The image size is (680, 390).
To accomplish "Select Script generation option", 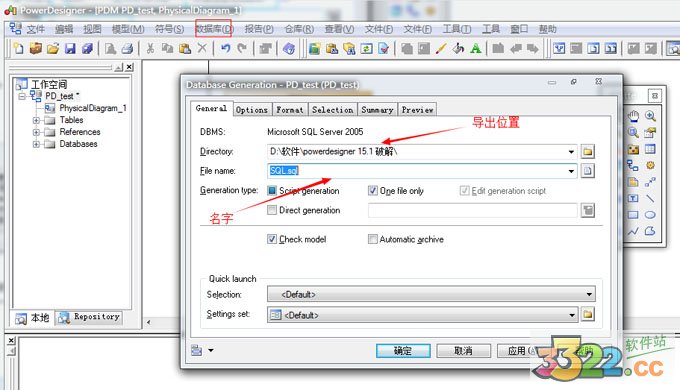I will tap(272, 190).
